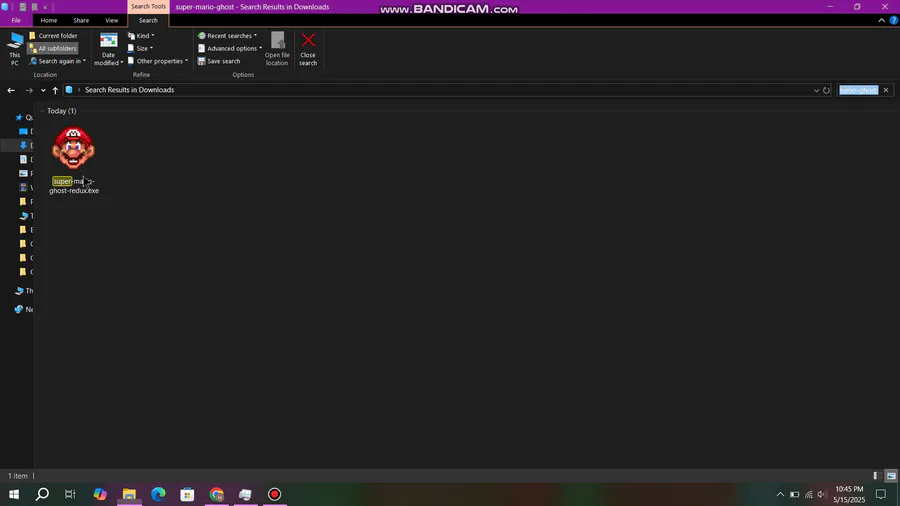Collapse the ribbon with the chevron
900x506 pixels.
click(882, 20)
